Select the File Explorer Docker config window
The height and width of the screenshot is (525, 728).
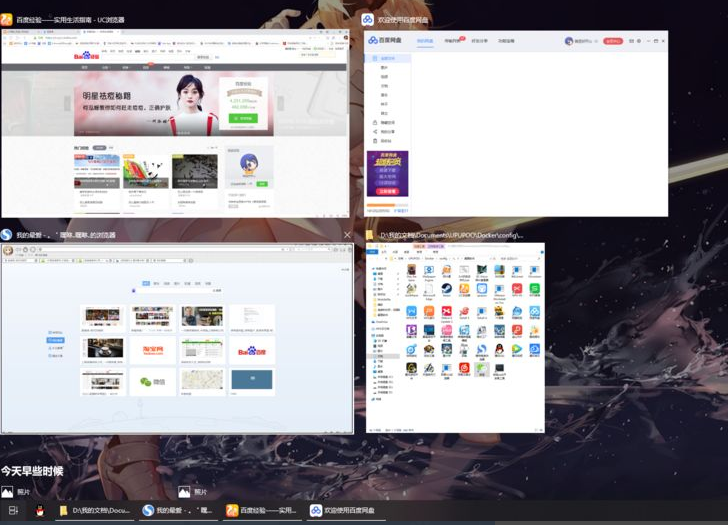click(x=455, y=336)
